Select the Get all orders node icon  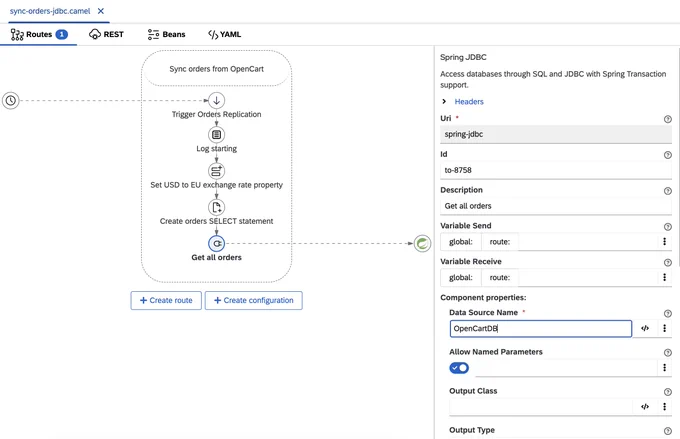click(x=216, y=243)
